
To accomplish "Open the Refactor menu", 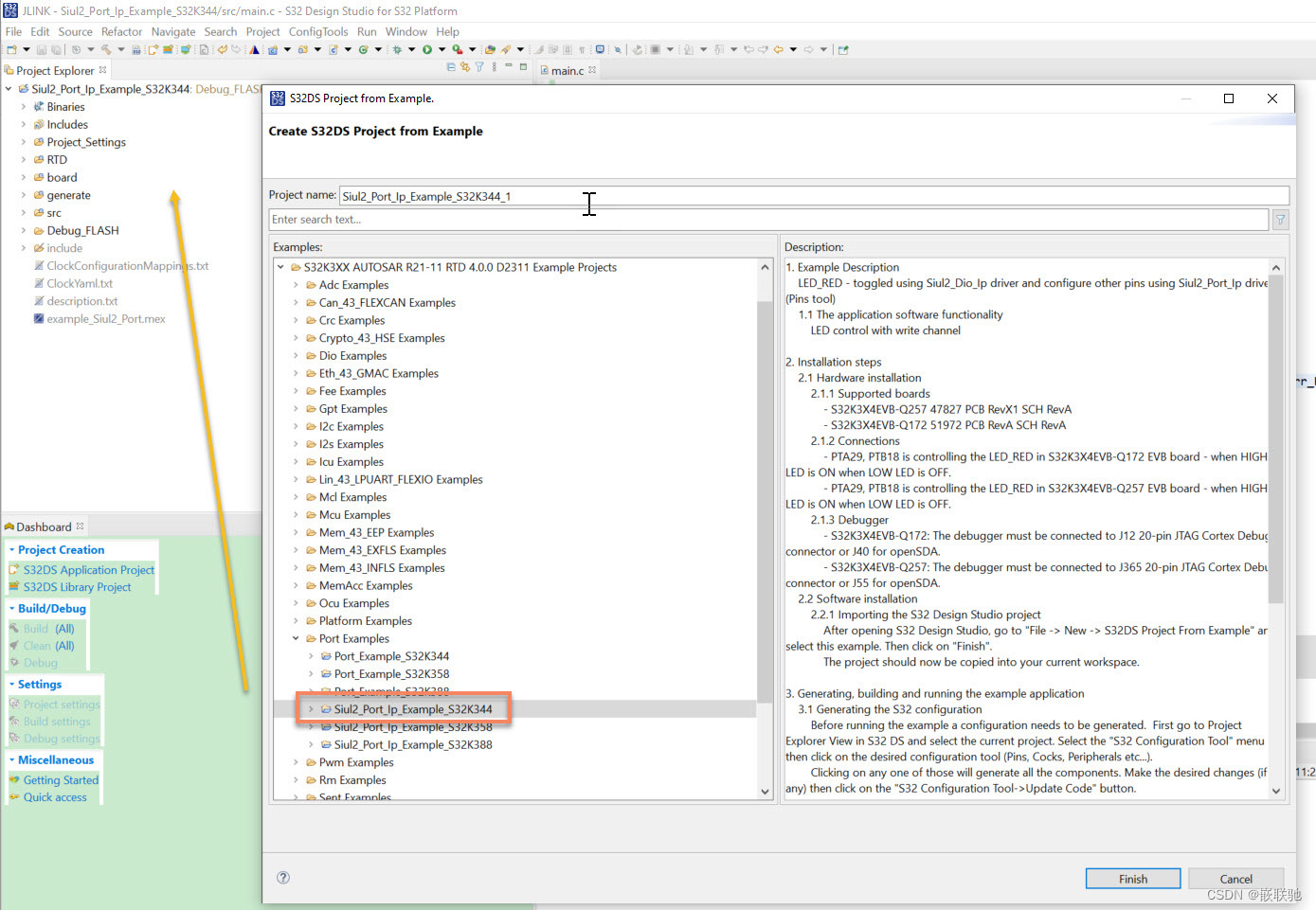I will point(121,31).
